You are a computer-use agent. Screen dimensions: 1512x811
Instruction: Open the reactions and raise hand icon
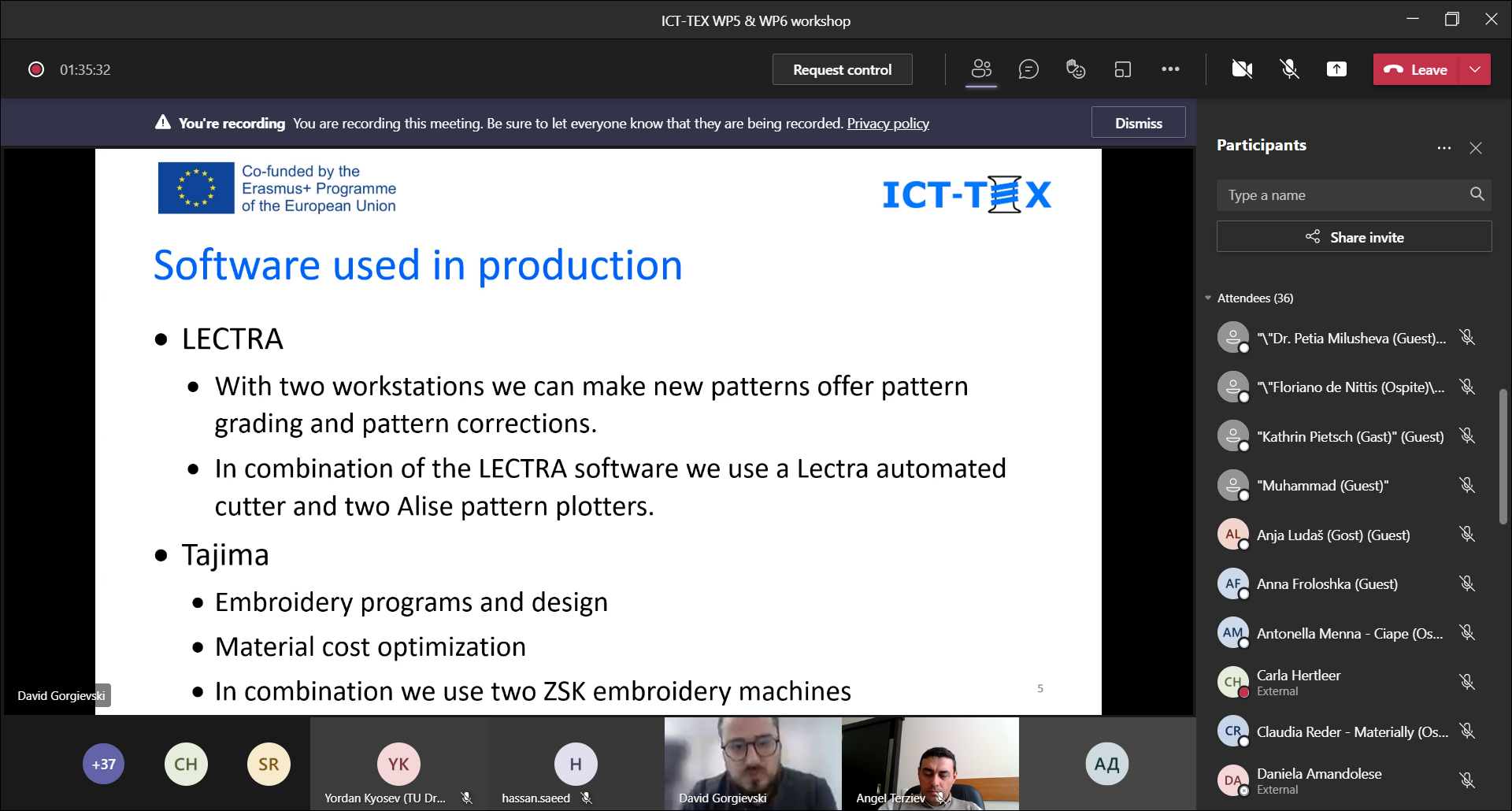1076,69
